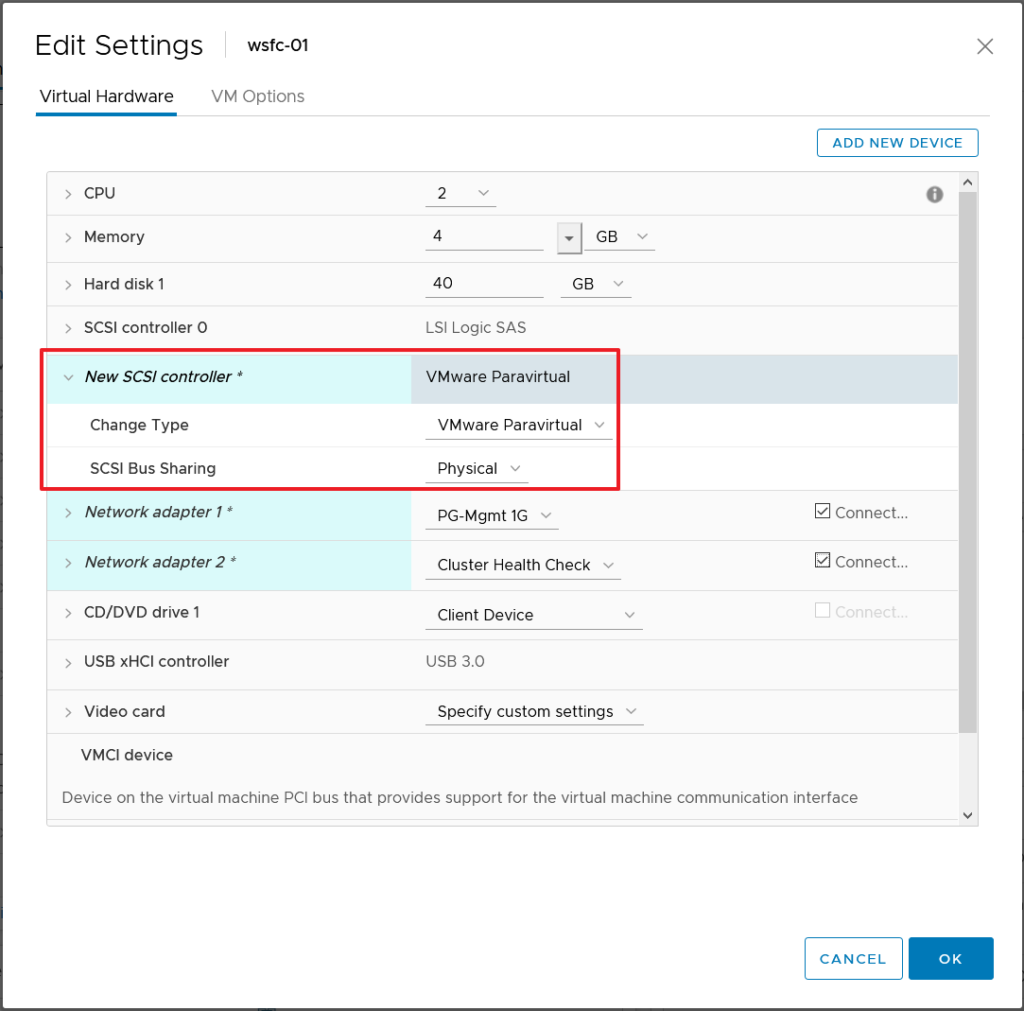The height and width of the screenshot is (1011, 1024).
Task: Switch to the VM Options tab
Action: click(257, 97)
